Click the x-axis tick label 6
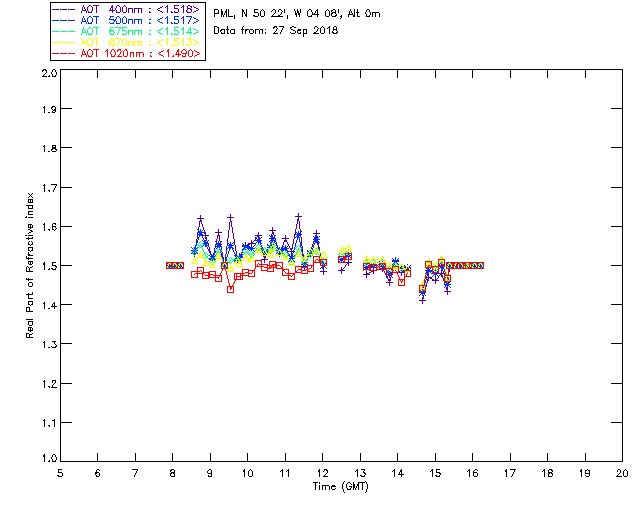 point(98,473)
